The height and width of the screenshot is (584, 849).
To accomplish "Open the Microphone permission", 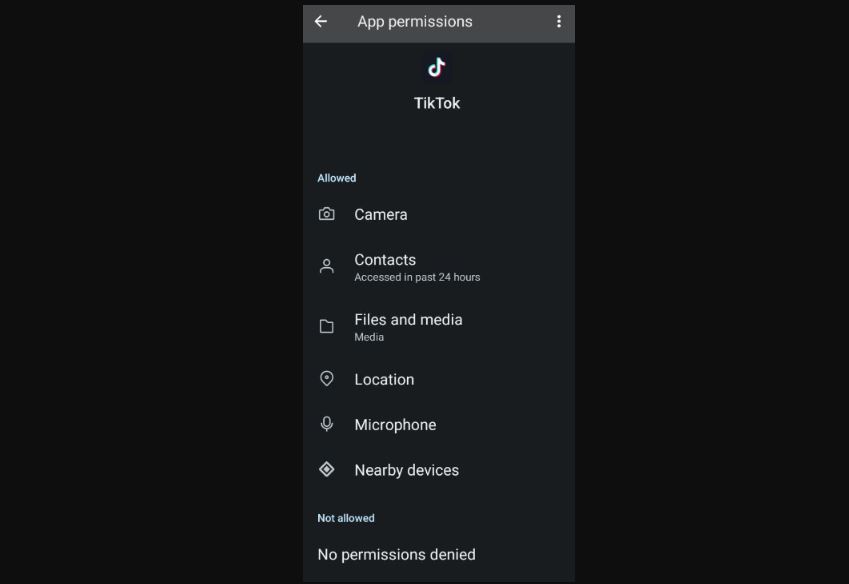I will [439, 424].
